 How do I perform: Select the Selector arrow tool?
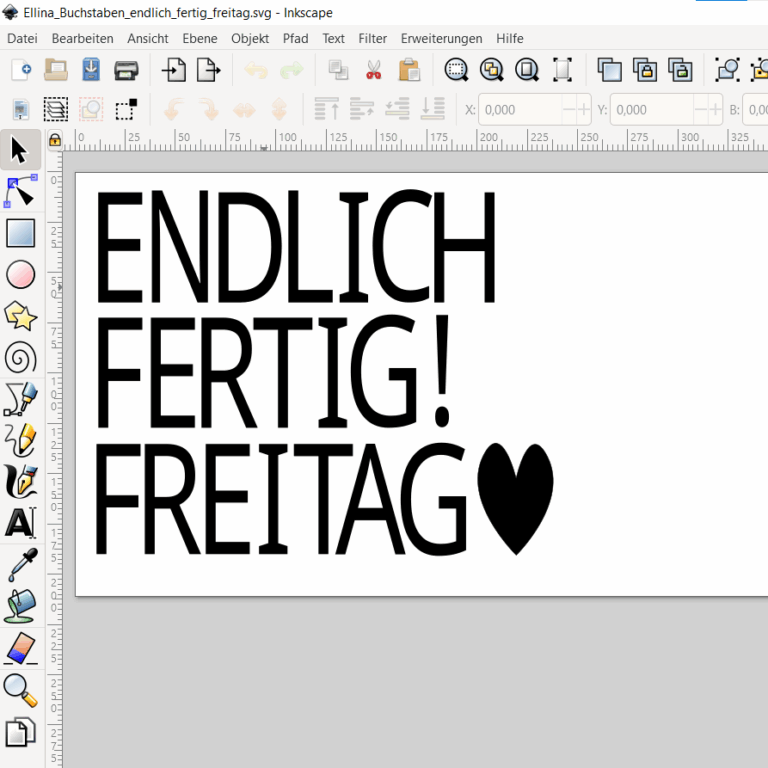[x=20, y=150]
